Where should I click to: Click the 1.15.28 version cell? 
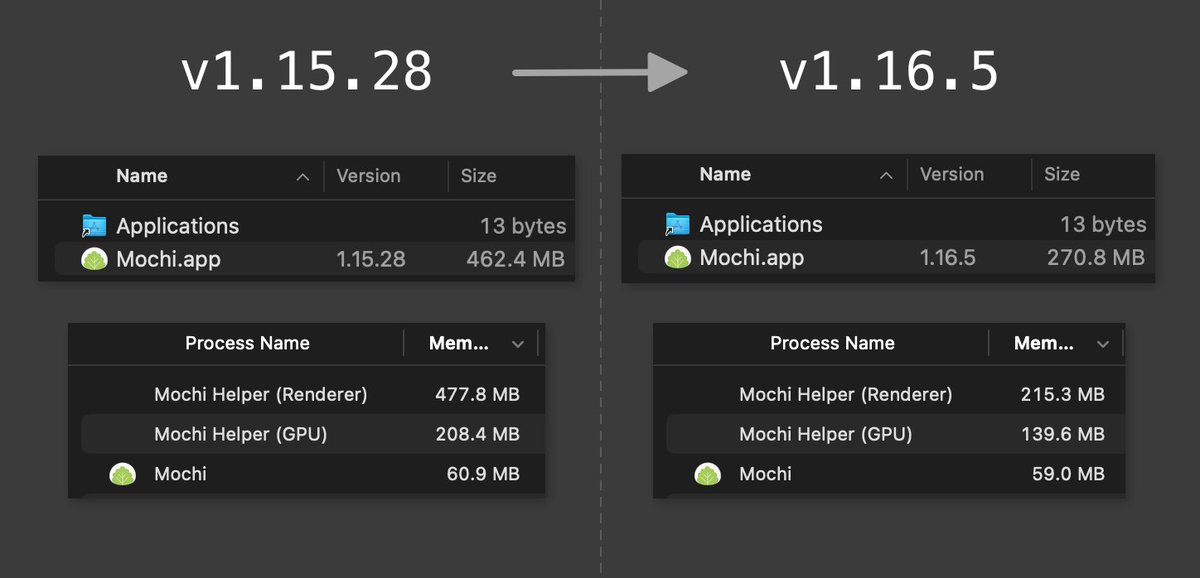(x=371, y=260)
